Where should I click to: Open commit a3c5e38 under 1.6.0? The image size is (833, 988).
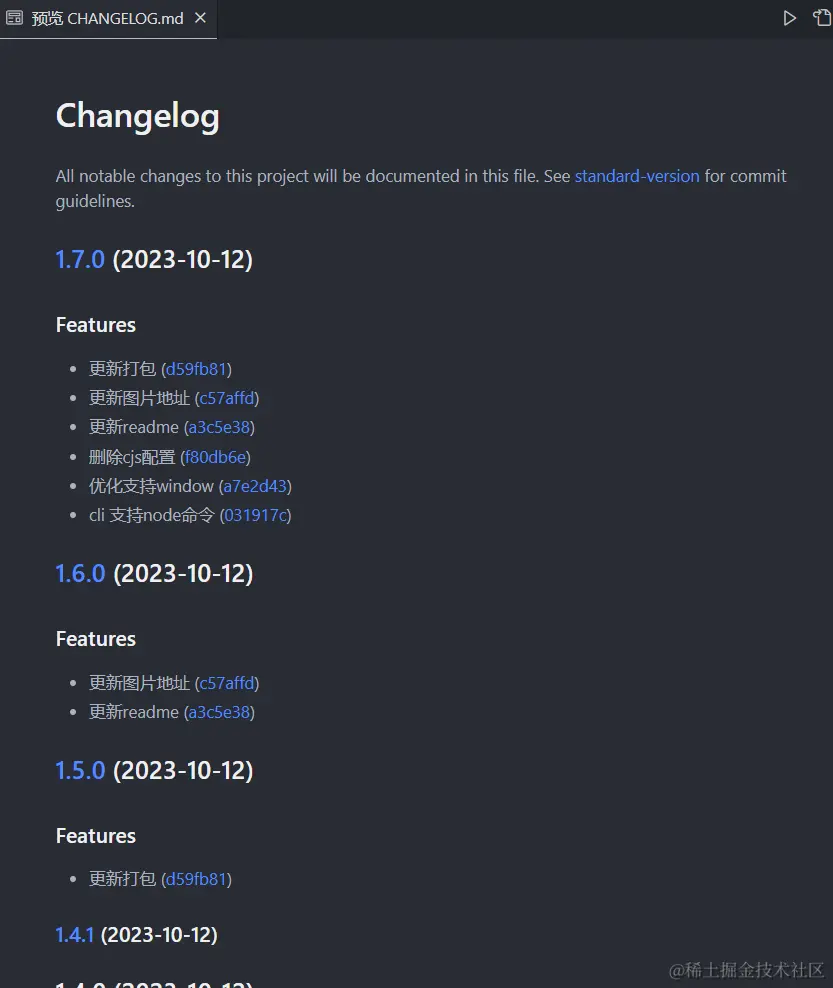(x=220, y=712)
